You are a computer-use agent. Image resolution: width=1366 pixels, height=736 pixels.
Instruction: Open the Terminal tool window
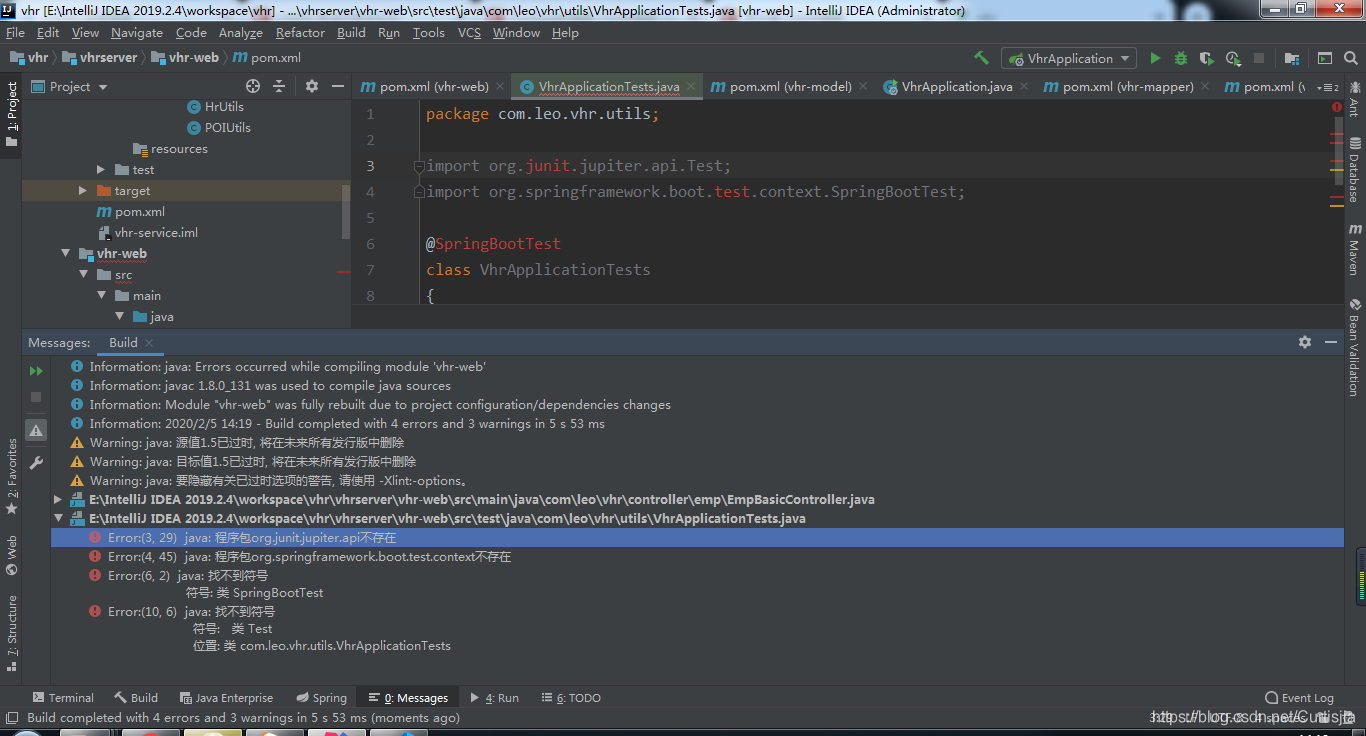[x=62, y=698]
